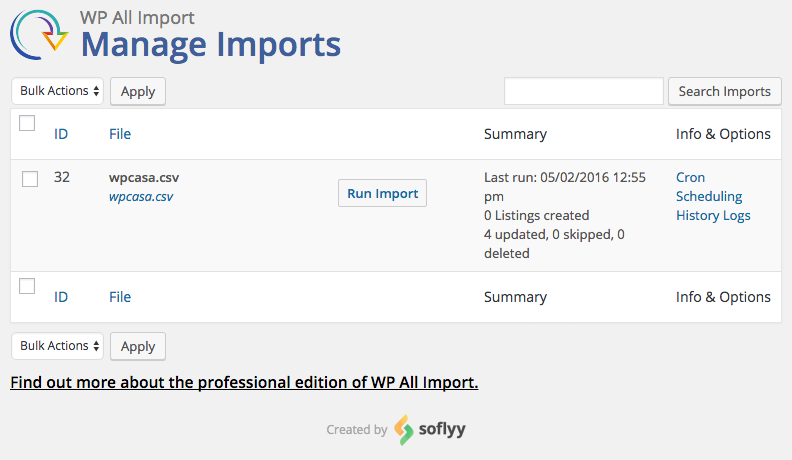The image size is (792, 460).
Task: Toggle the select-all checkbox in the table footer
Action: tap(27, 286)
